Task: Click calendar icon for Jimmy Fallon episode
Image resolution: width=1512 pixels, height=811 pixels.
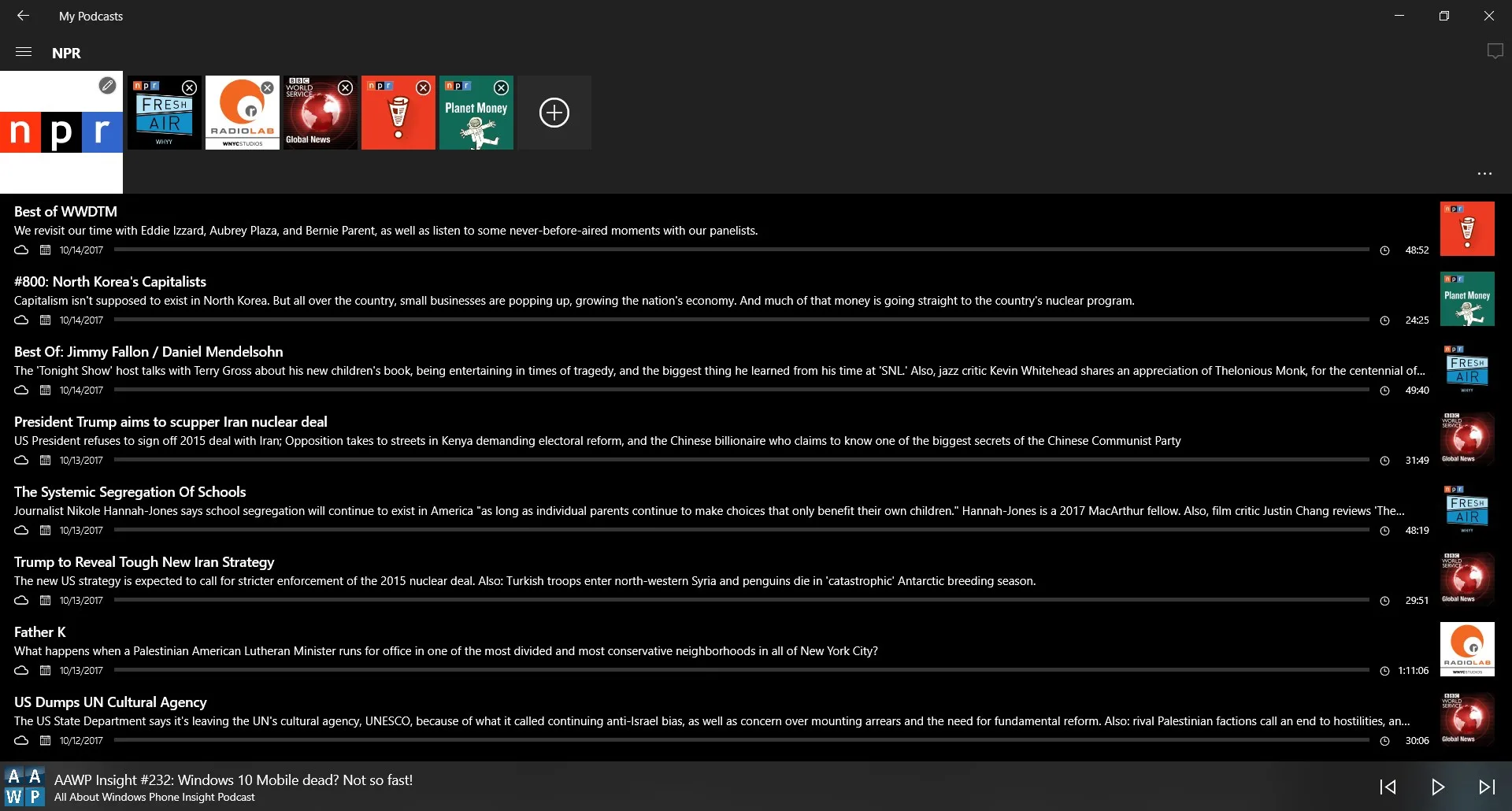Action: coord(45,391)
